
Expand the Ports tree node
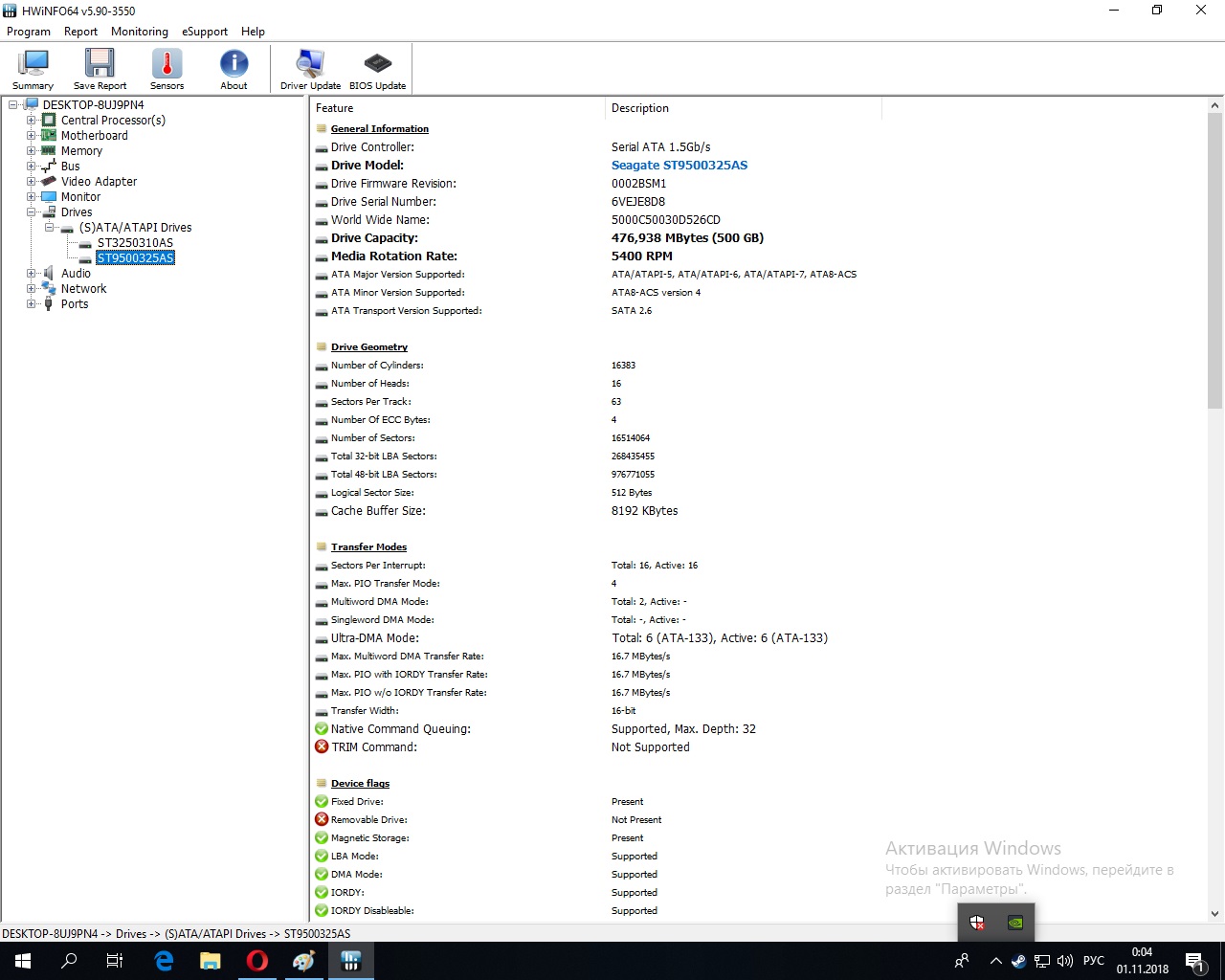[32, 304]
